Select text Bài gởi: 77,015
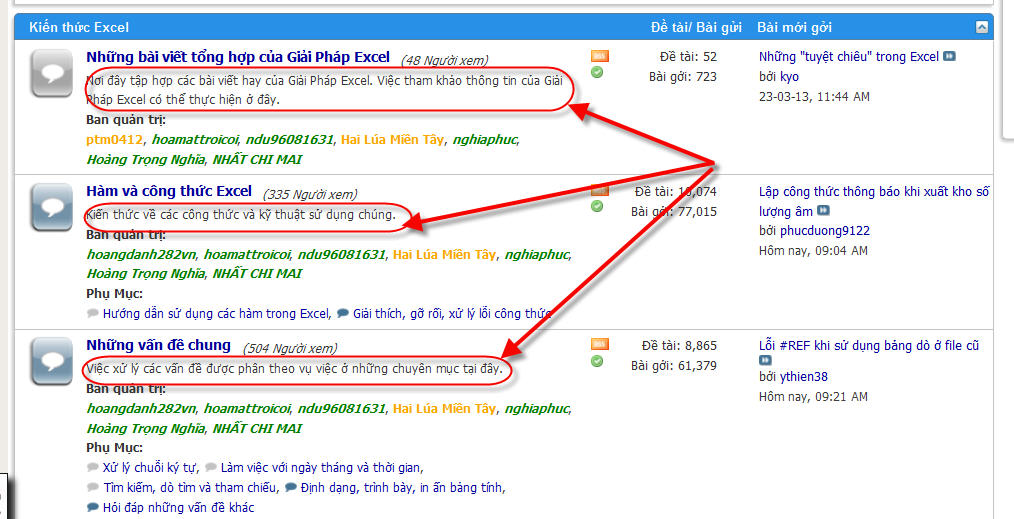The width and height of the screenshot is (1014, 519). [x=674, y=211]
